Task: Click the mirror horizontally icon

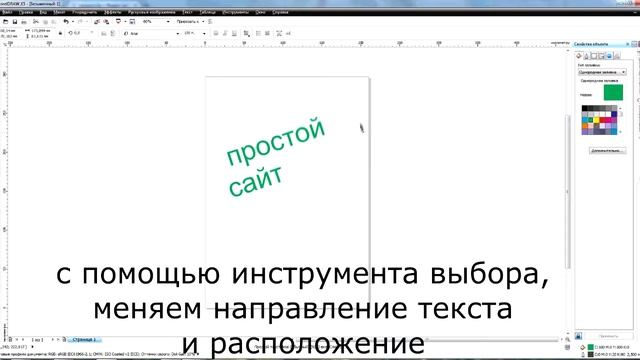Action: point(104,33)
